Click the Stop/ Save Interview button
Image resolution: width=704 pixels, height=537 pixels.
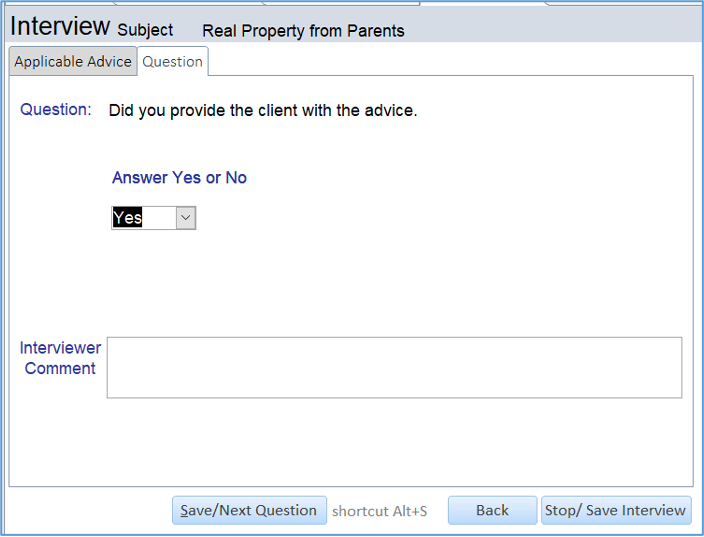pos(615,510)
